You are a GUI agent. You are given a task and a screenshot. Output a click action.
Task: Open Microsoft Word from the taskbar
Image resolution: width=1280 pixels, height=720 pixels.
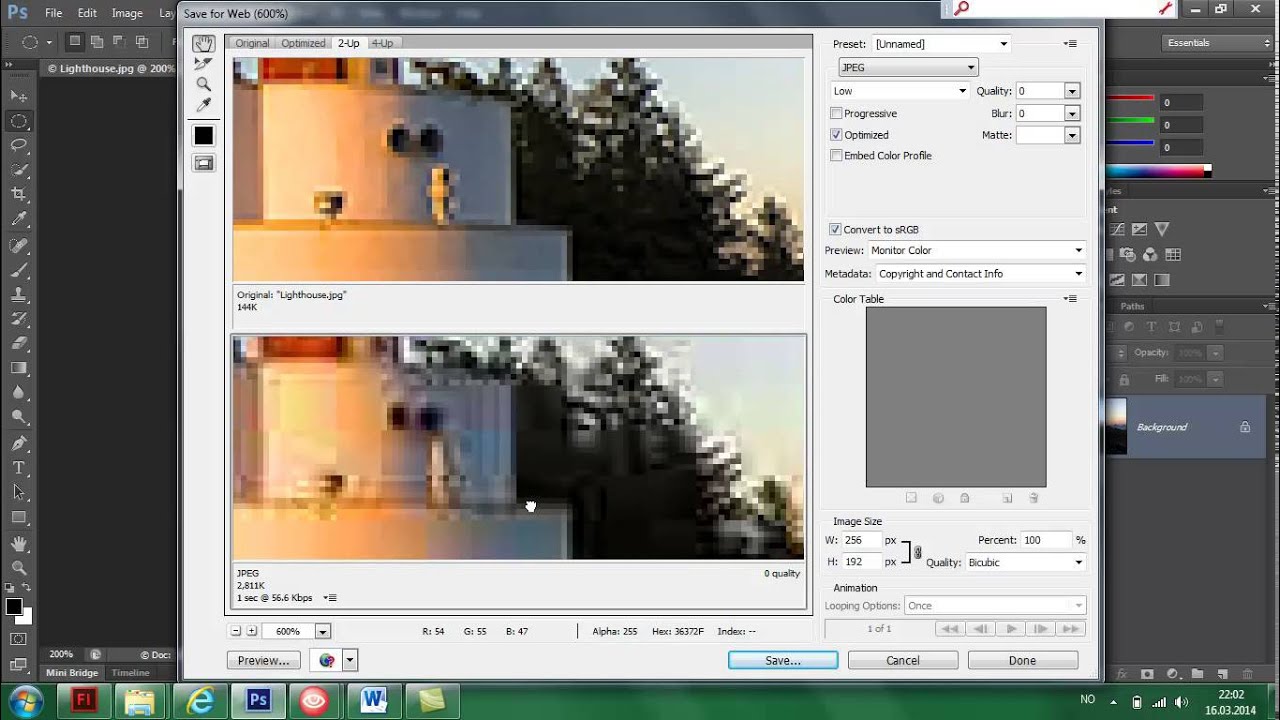point(374,700)
